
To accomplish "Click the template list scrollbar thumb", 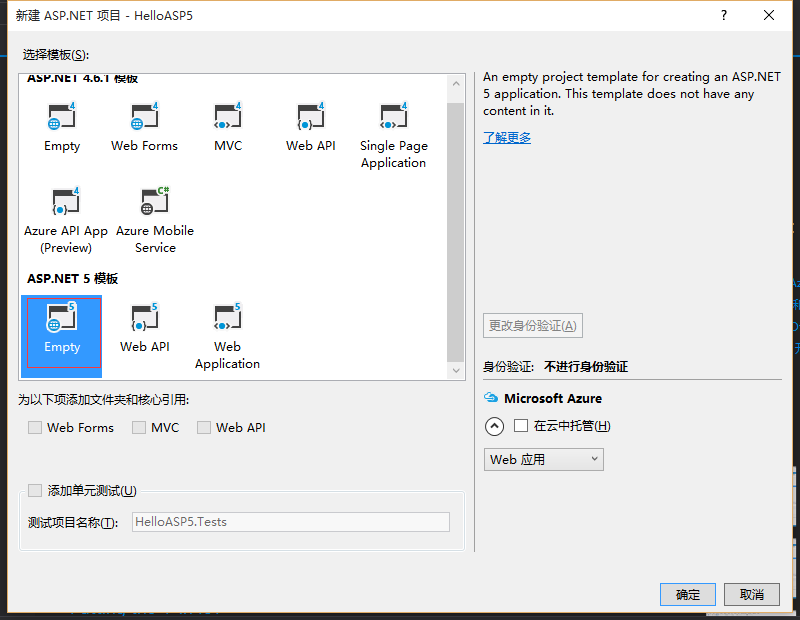I will [456, 232].
